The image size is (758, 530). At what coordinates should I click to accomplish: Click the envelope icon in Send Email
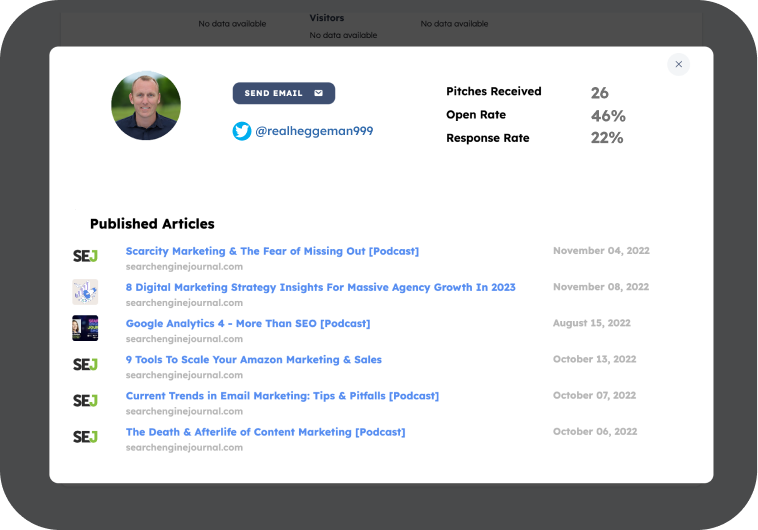pos(319,93)
